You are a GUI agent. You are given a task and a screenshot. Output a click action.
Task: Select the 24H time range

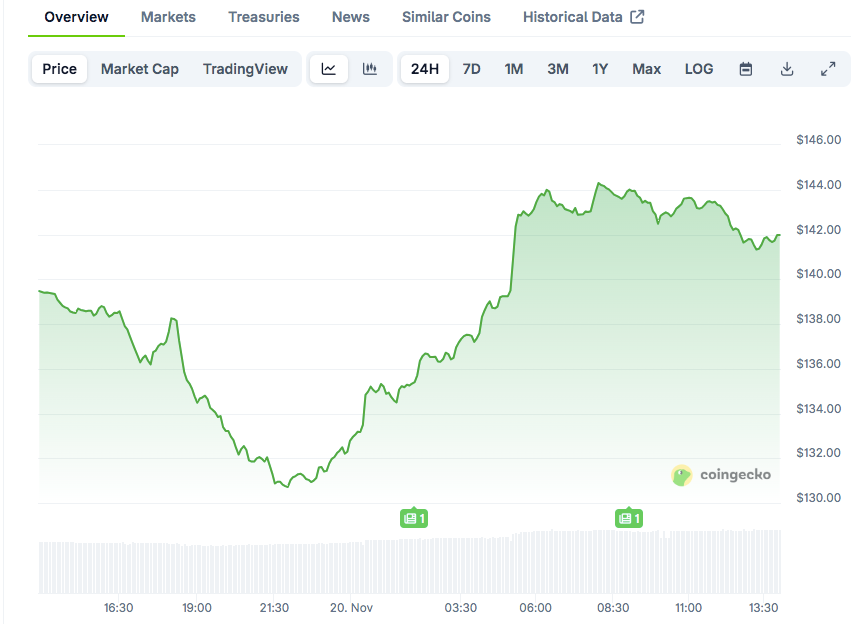coord(425,69)
